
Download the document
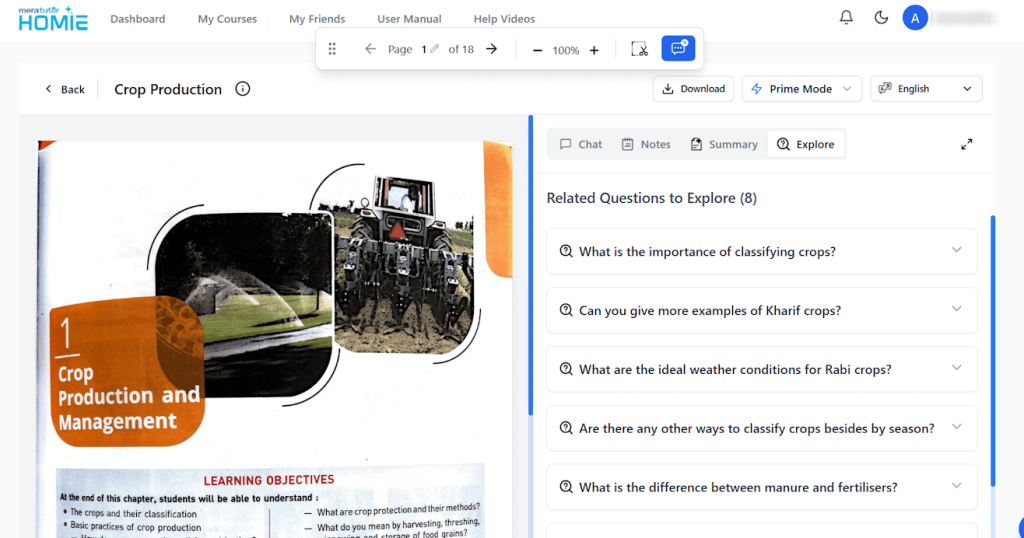point(693,89)
